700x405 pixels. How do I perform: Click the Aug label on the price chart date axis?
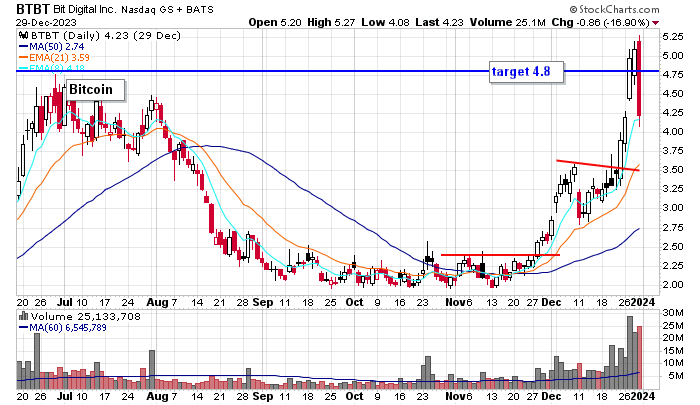pos(157,302)
